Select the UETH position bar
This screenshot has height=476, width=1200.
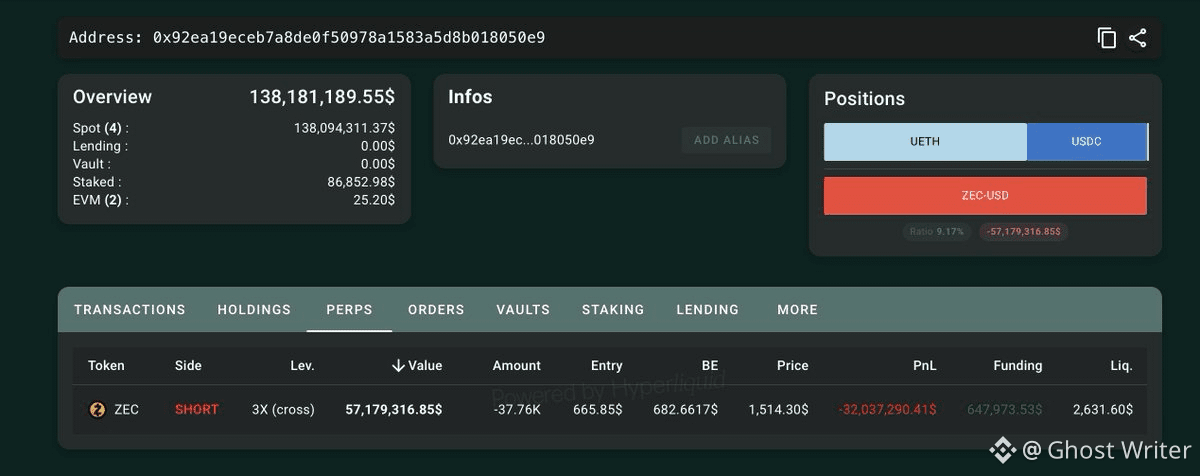[x=925, y=142]
